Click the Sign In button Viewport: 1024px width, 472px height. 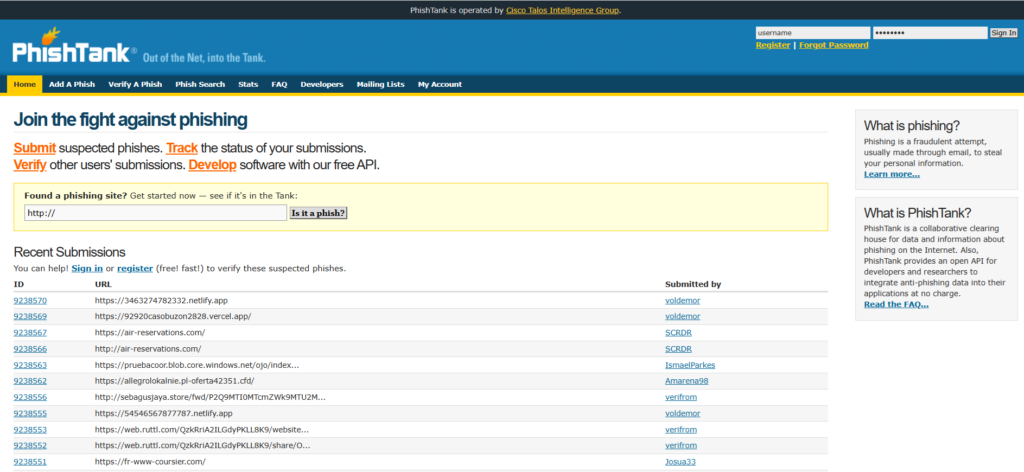click(x=1003, y=33)
